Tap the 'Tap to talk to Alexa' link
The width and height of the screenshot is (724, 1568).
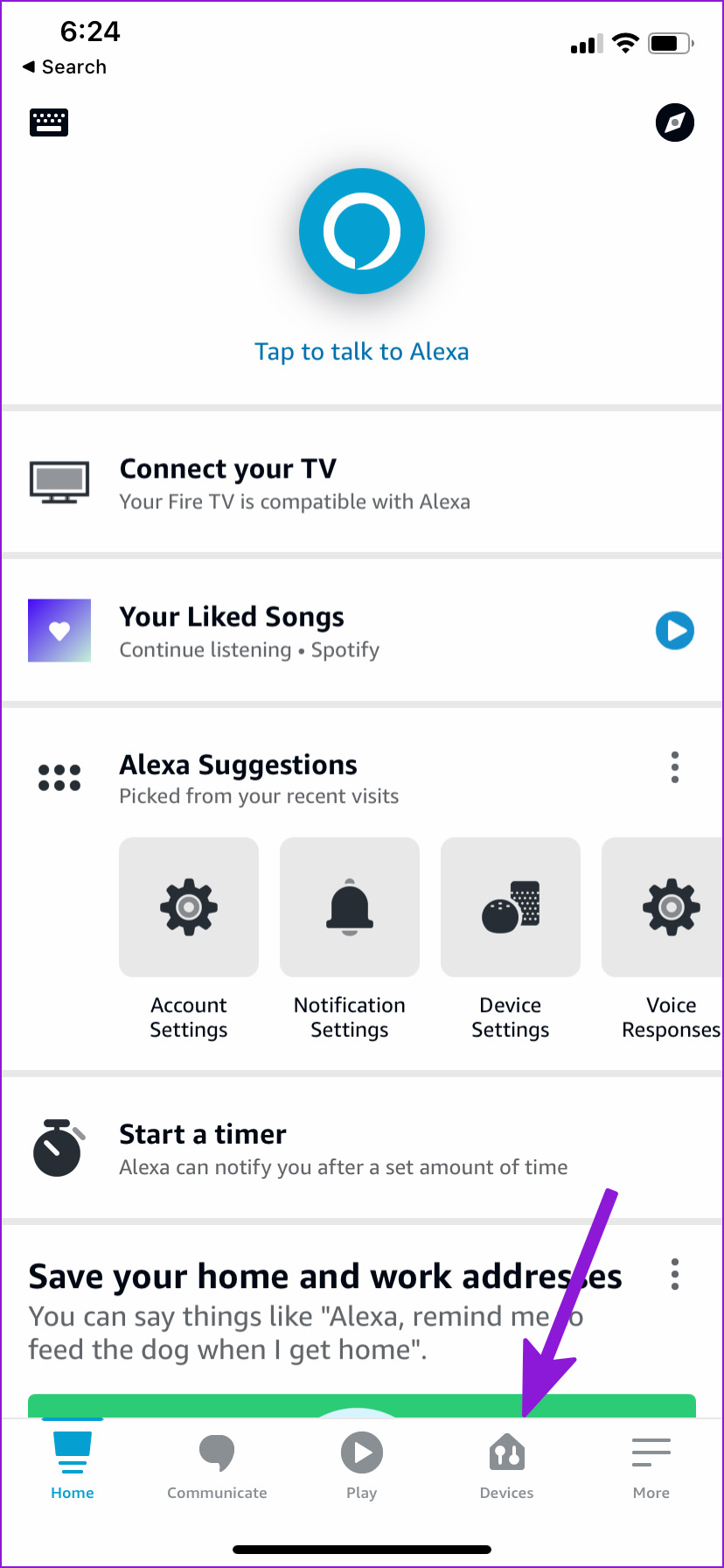click(361, 352)
